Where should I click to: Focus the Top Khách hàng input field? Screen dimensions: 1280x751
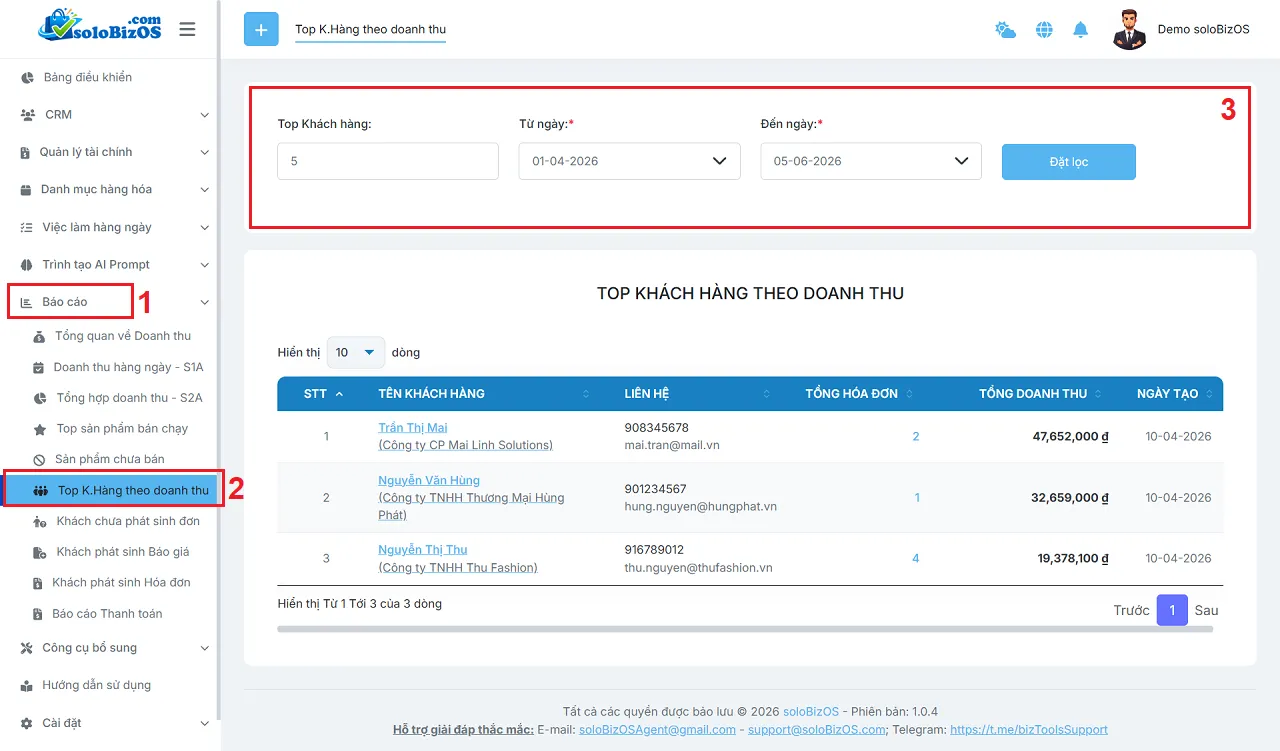pos(388,161)
